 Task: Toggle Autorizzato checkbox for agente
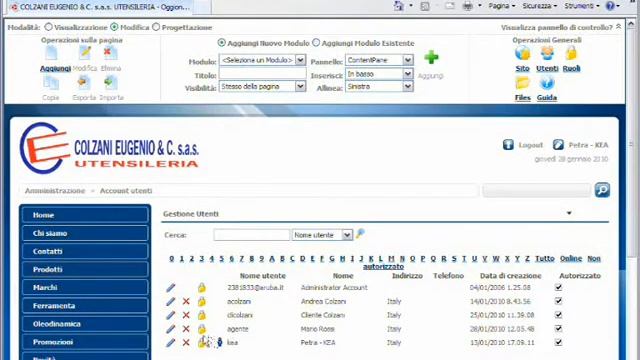click(558, 329)
